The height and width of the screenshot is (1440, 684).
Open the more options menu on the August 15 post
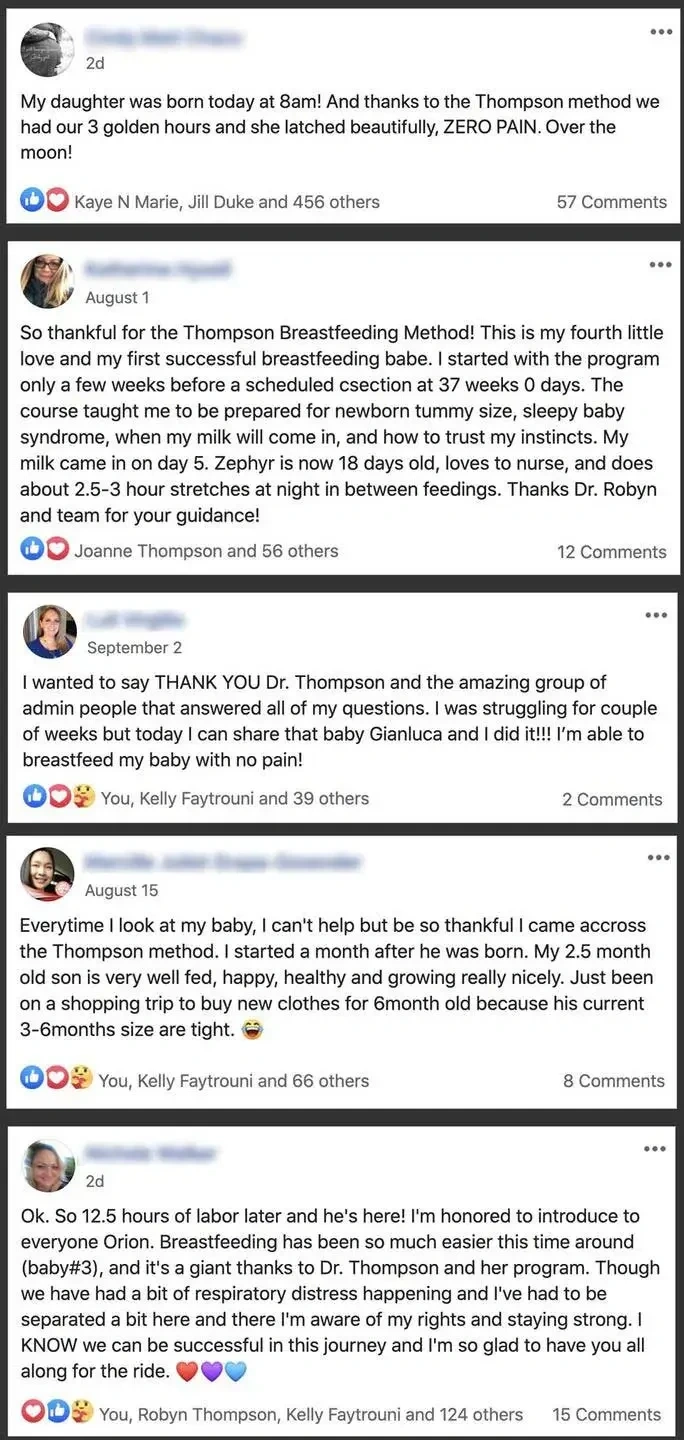pos(658,857)
